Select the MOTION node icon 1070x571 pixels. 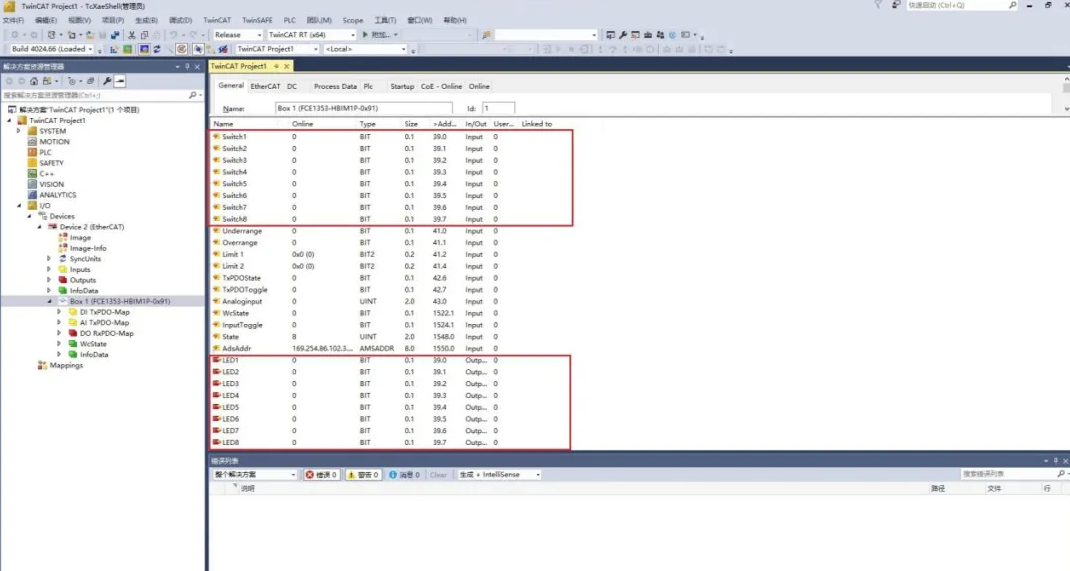[x=32, y=142]
